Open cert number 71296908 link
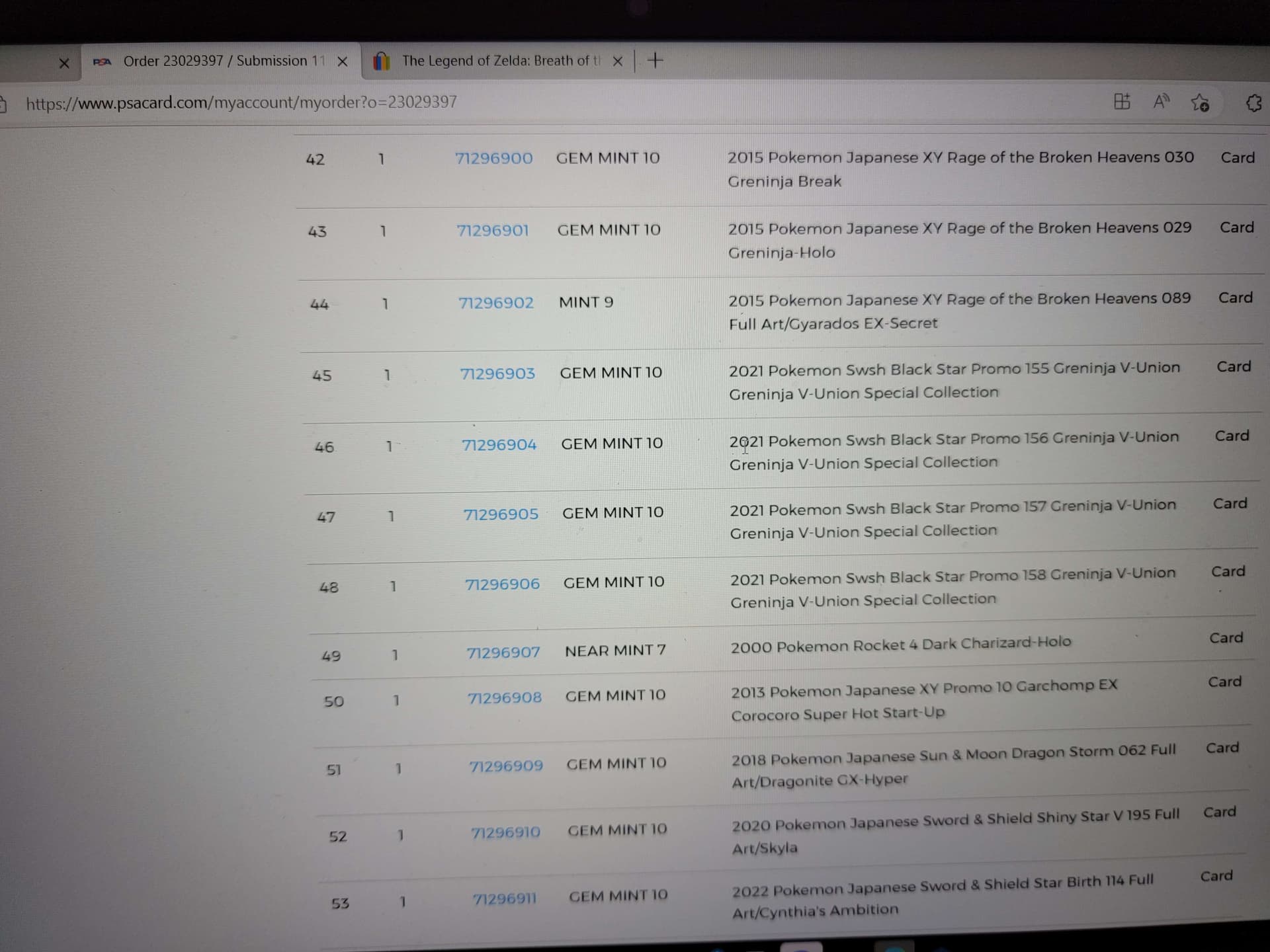This screenshot has height=952, width=1270. click(x=505, y=697)
